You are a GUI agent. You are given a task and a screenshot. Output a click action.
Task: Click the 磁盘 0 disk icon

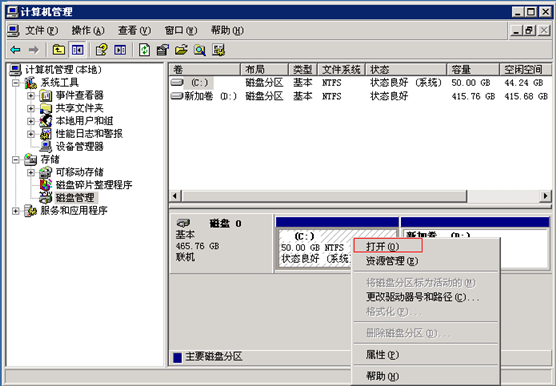click(x=183, y=223)
